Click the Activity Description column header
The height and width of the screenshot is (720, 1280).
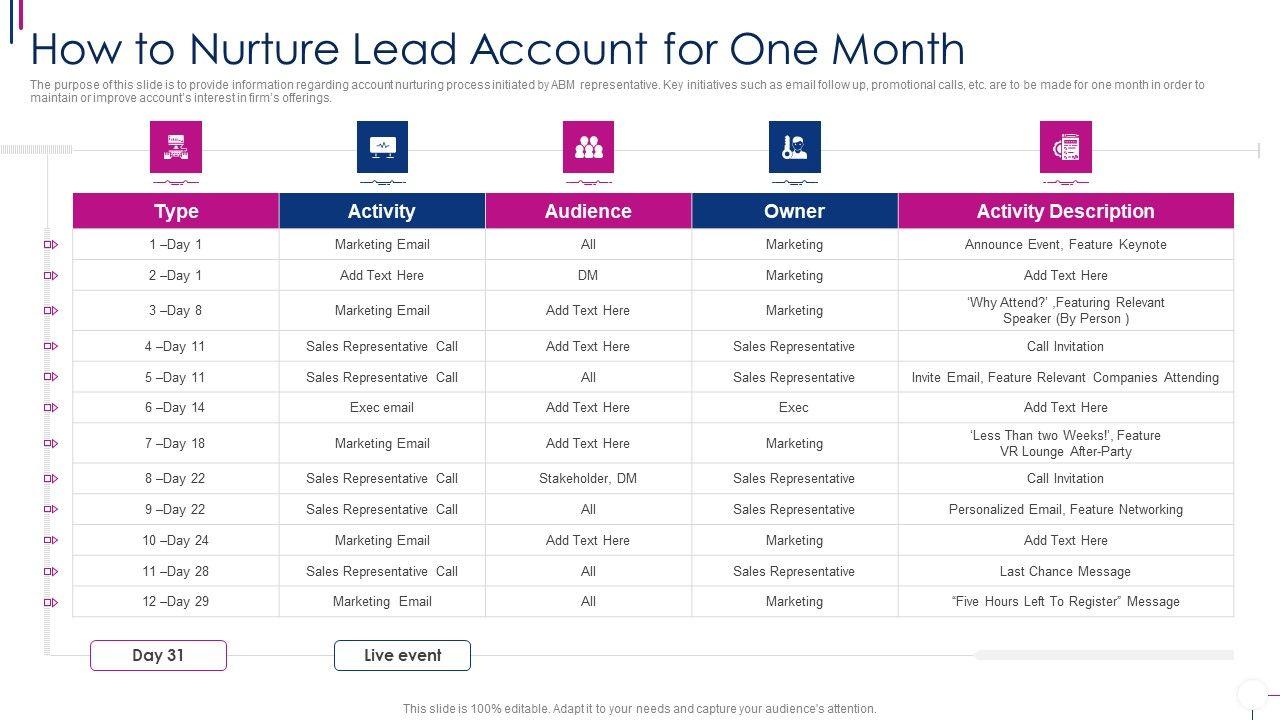pos(1065,211)
